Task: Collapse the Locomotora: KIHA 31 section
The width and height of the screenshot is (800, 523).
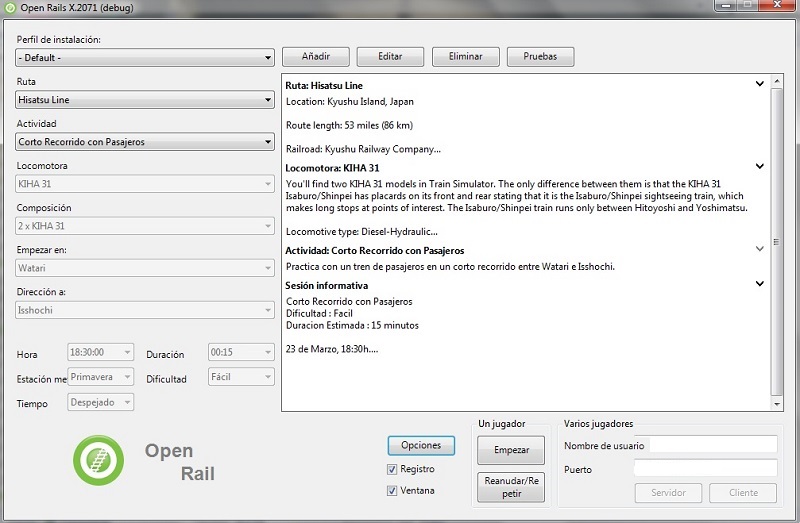Action: (x=760, y=167)
